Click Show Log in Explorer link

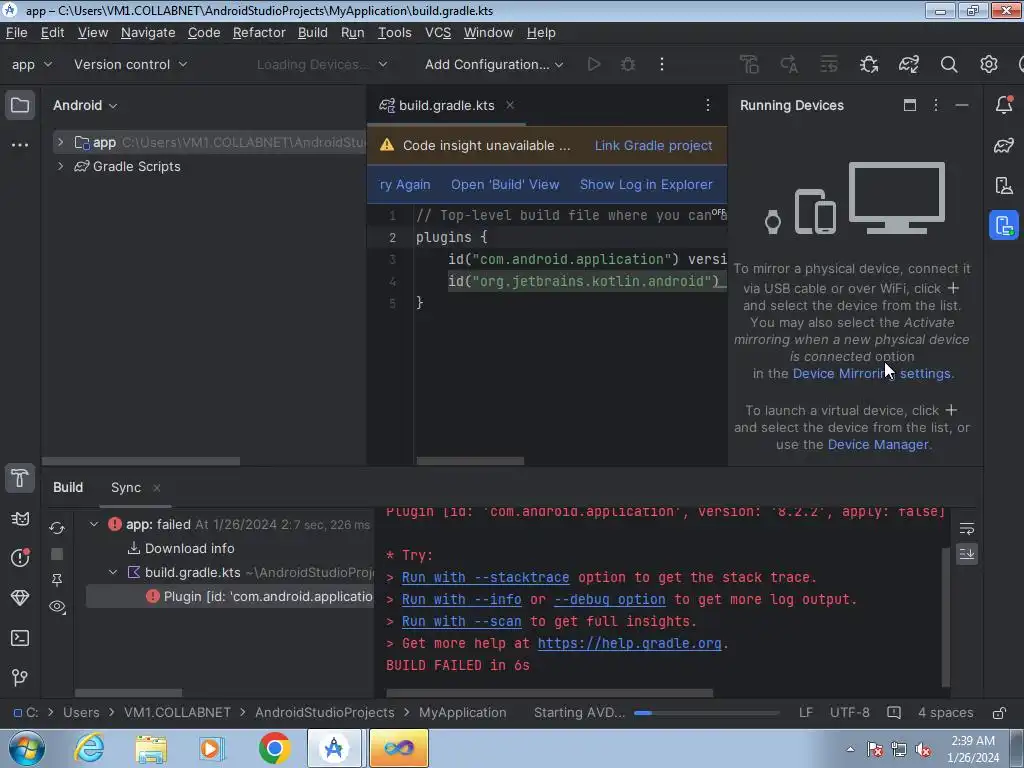(x=646, y=184)
